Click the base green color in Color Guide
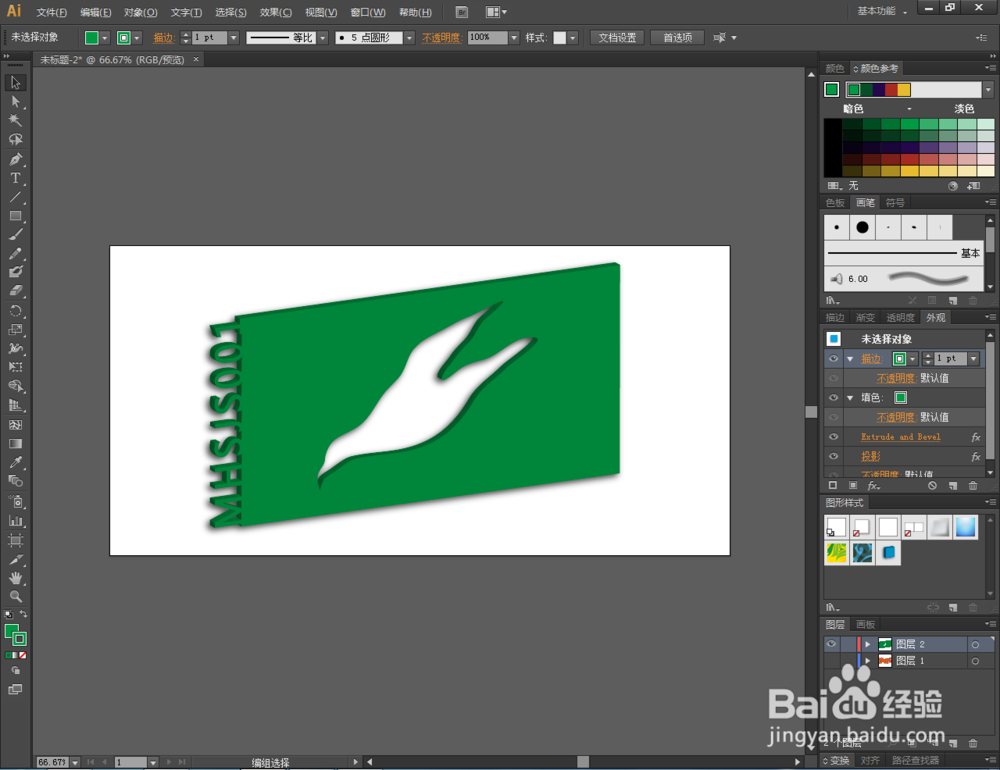 [x=832, y=90]
